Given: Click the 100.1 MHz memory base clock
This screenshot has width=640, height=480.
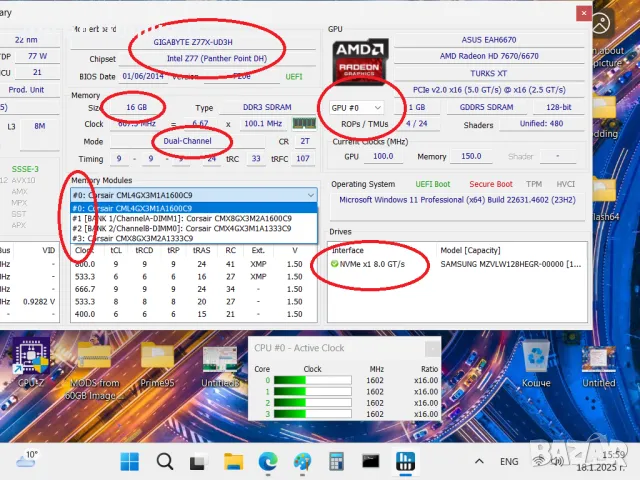Looking at the screenshot, I should [263, 123].
